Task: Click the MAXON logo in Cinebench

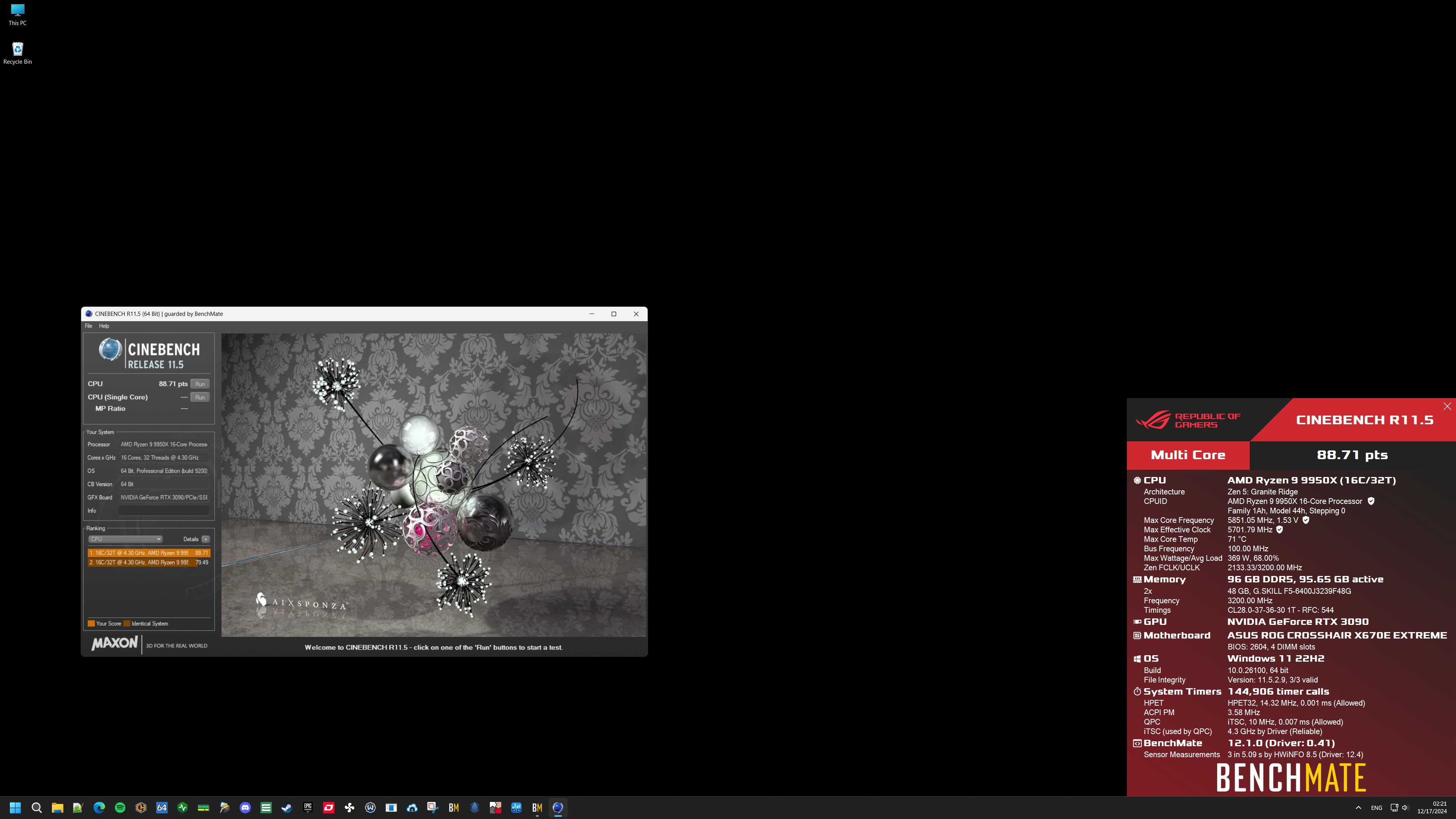Action: click(115, 643)
